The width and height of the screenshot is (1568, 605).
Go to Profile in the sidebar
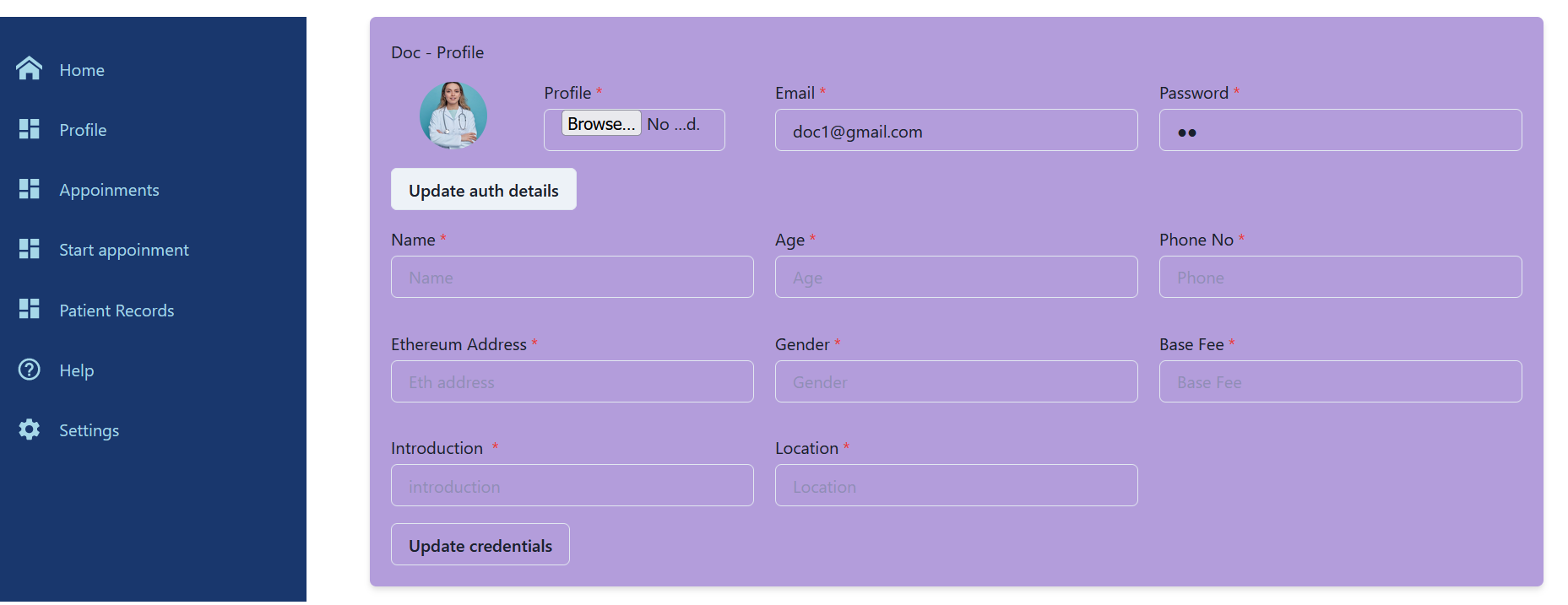[83, 130]
